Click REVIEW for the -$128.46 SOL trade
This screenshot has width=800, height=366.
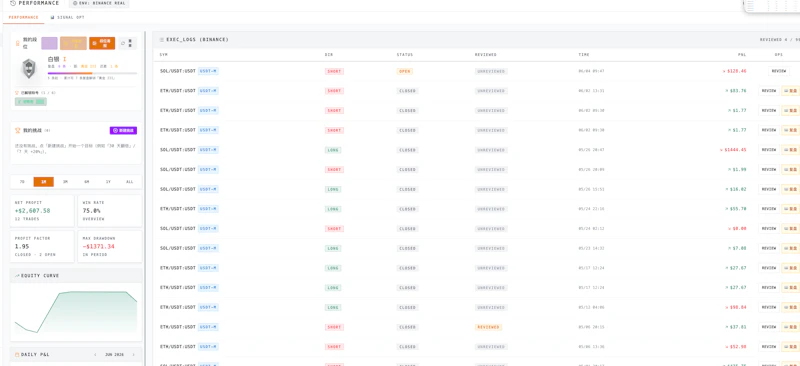(779, 71)
